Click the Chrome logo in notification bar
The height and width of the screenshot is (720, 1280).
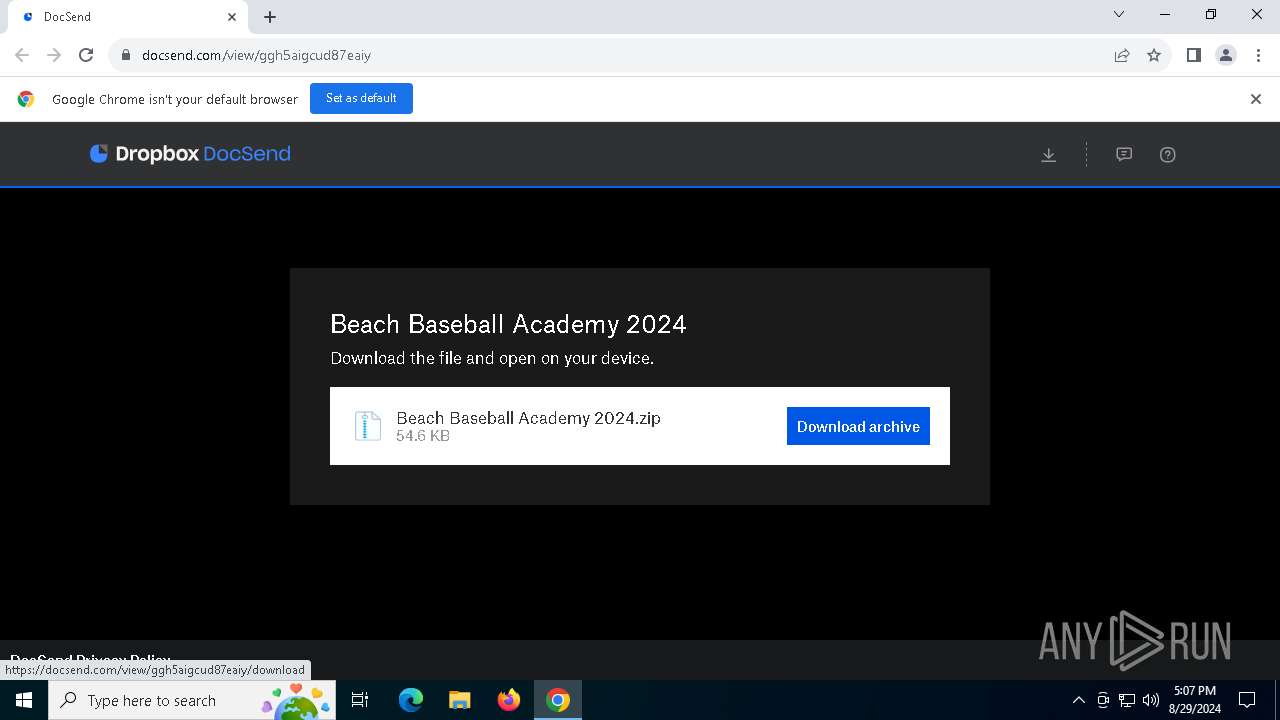click(26, 99)
